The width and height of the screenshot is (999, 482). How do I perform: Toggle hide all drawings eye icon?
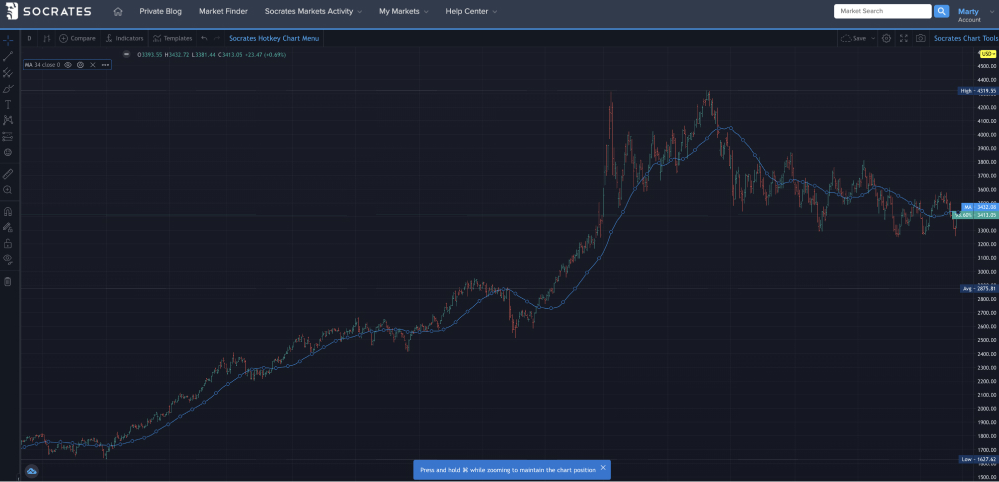[8, 259]
